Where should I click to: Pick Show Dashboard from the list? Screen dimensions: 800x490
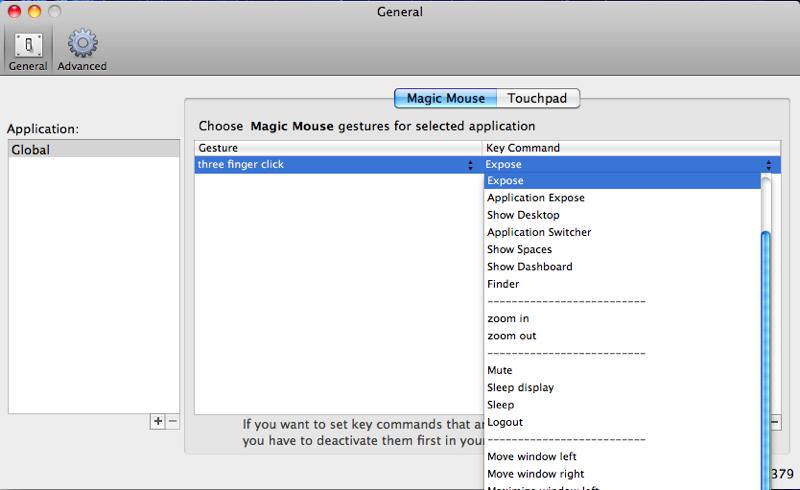pos(622,267)
